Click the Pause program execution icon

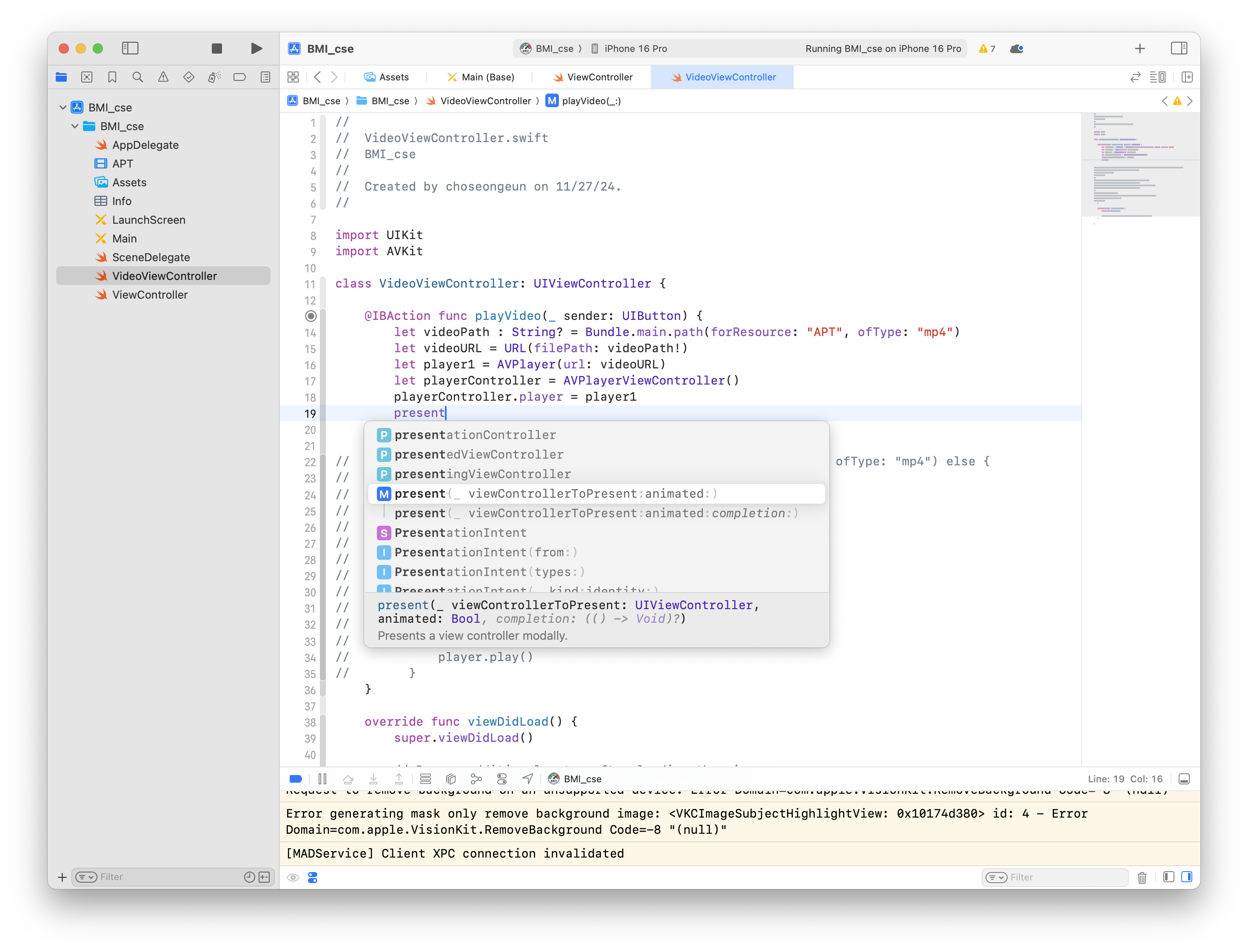pyautogui.click(x=322, y=779)
